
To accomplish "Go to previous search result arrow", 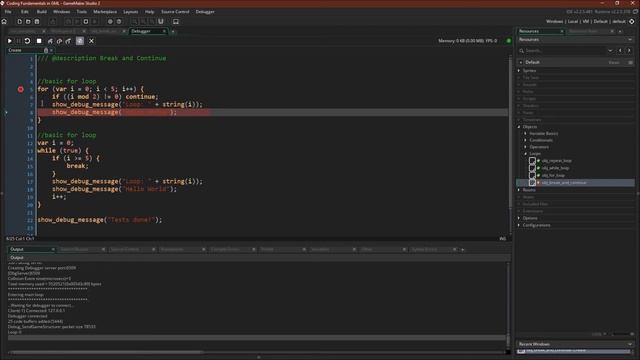I will point(620,51).
